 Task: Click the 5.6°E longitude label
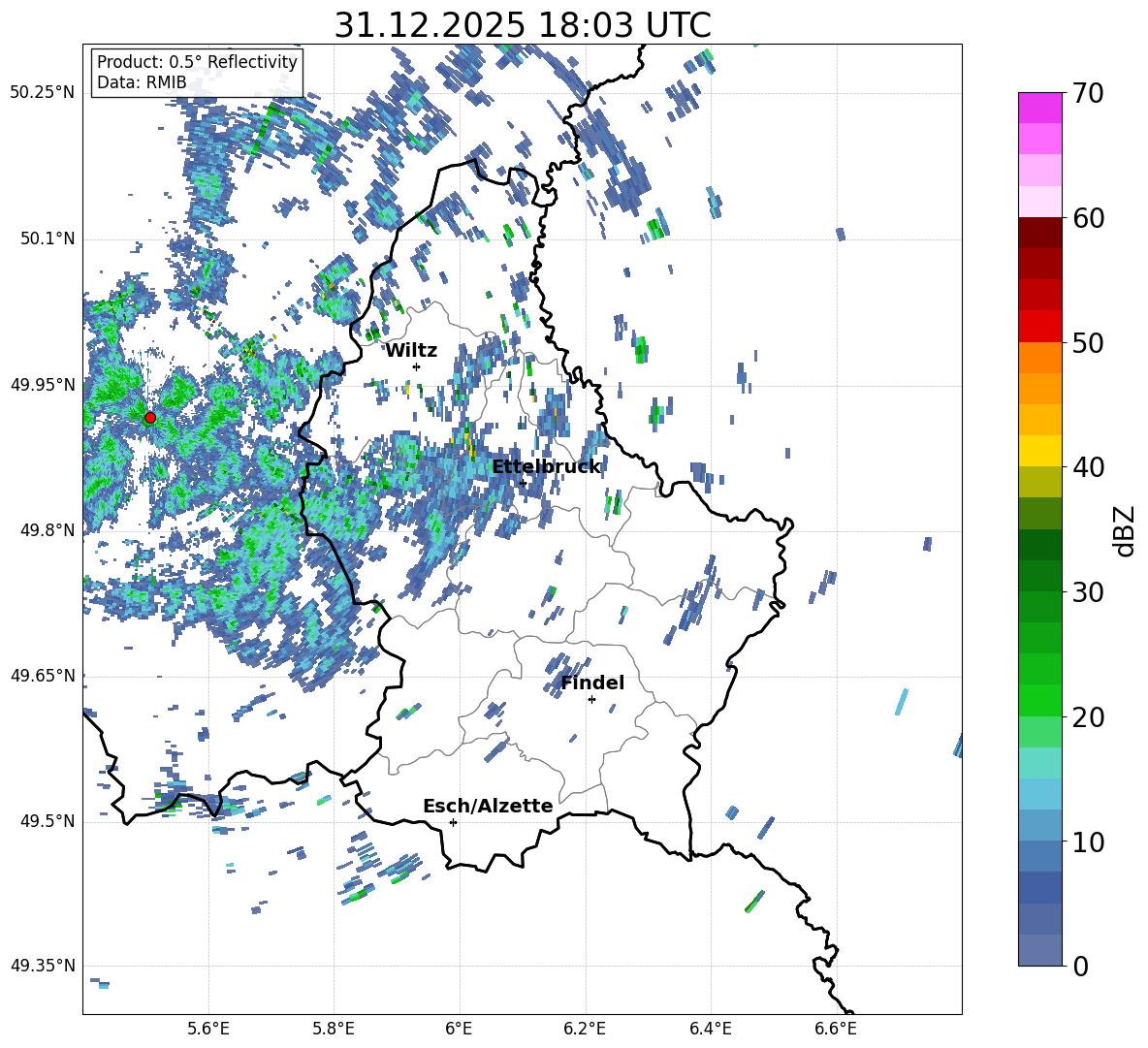pos(208,1029)
